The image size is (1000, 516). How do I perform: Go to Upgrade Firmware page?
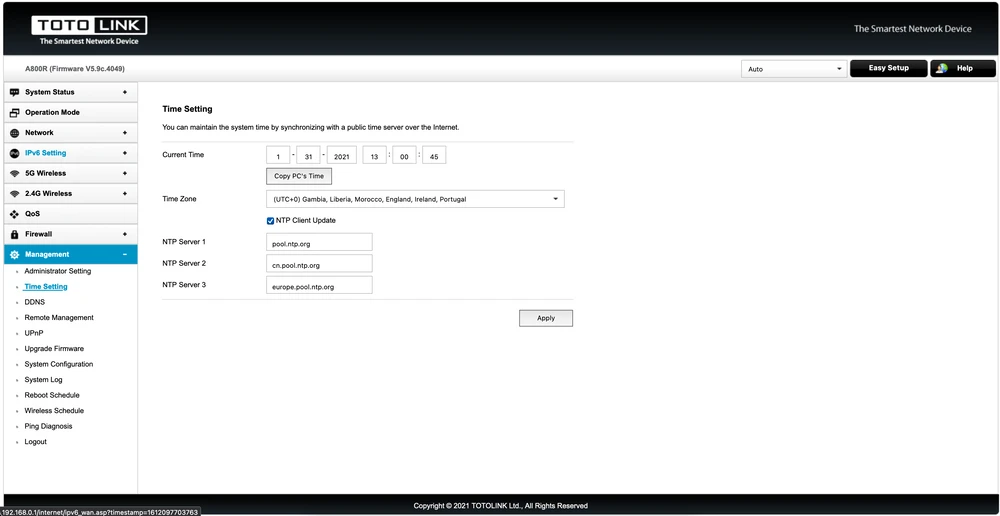(x=54, y=349)
